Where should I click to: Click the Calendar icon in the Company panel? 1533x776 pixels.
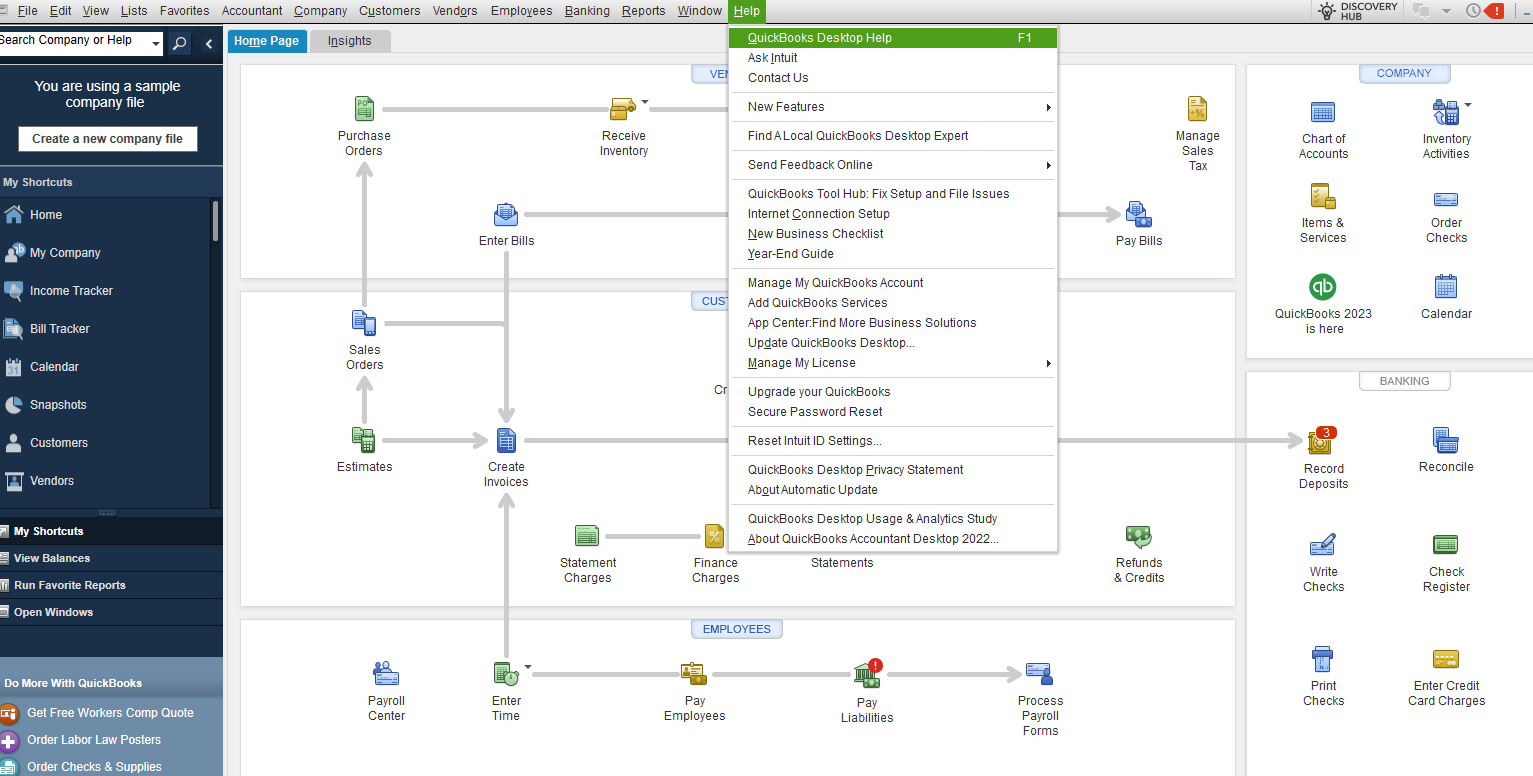pyautogui.click(x=1446, y=287)
